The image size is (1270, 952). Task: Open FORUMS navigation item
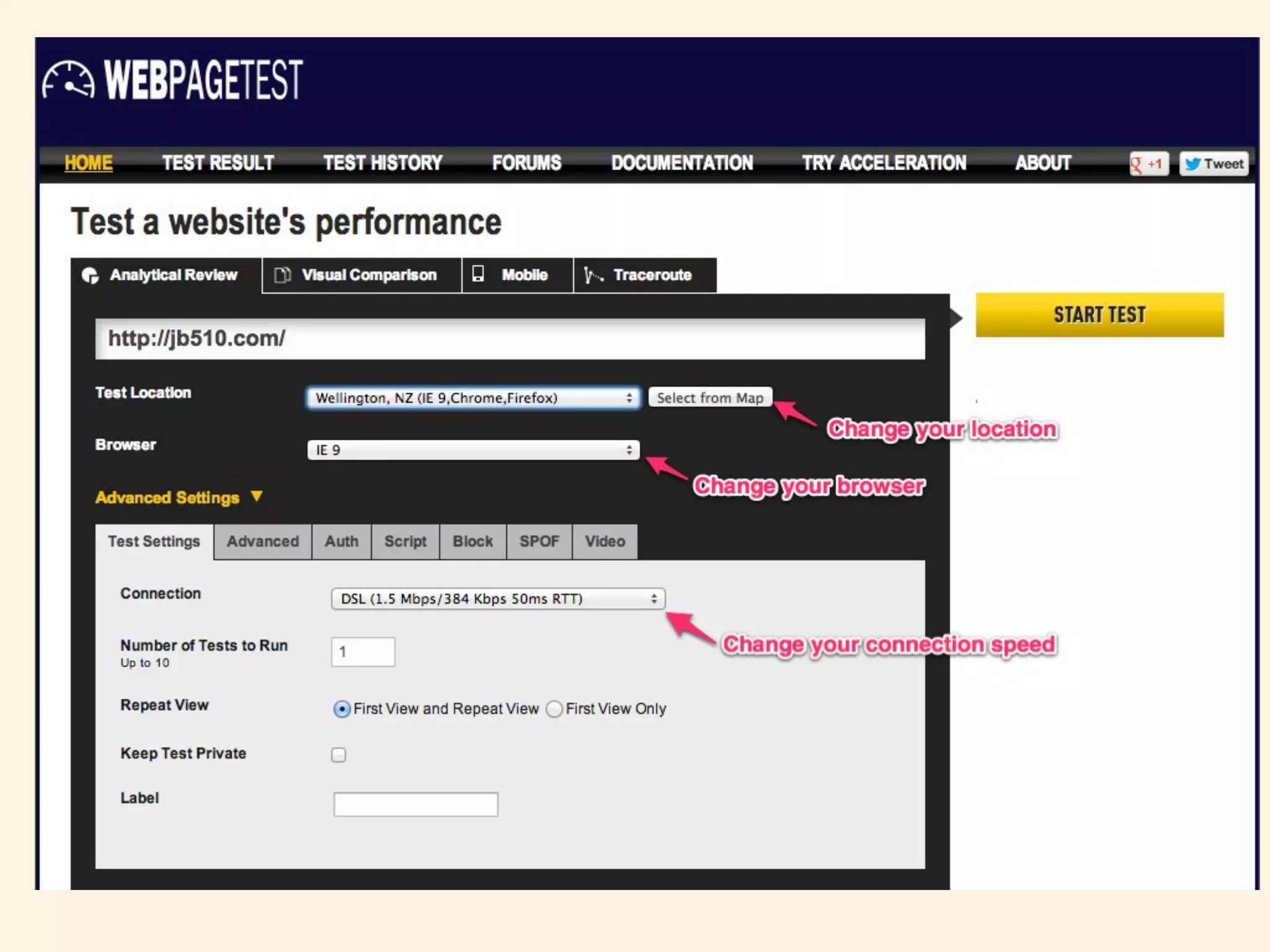point(526,163)
